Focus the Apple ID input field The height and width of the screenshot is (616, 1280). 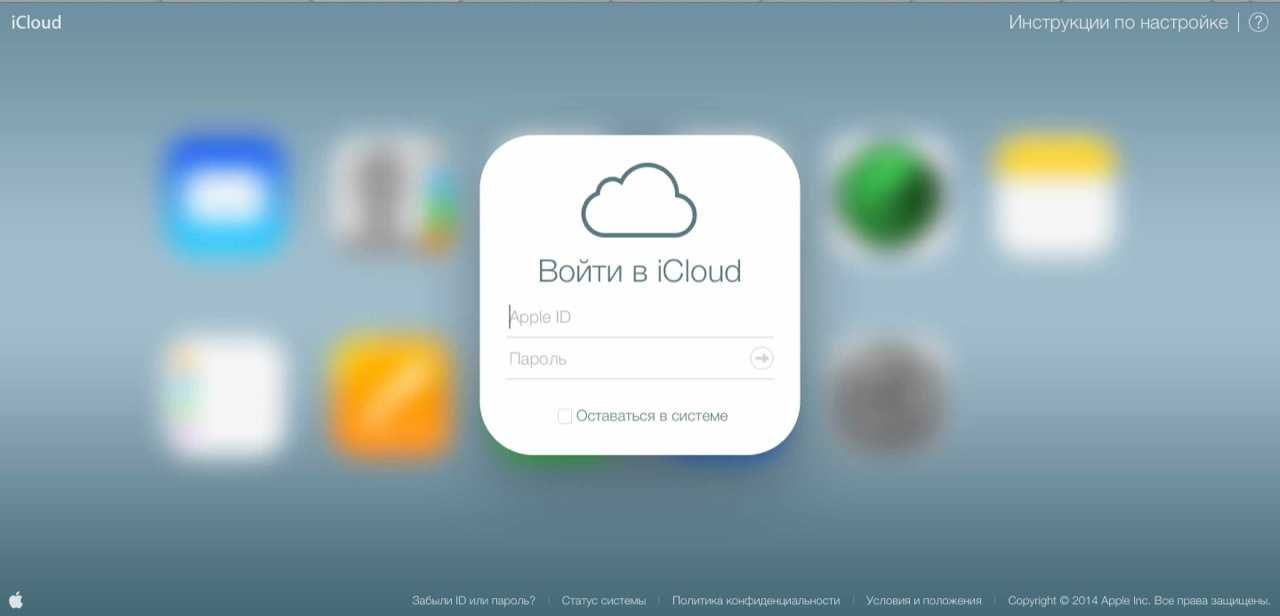638,317
